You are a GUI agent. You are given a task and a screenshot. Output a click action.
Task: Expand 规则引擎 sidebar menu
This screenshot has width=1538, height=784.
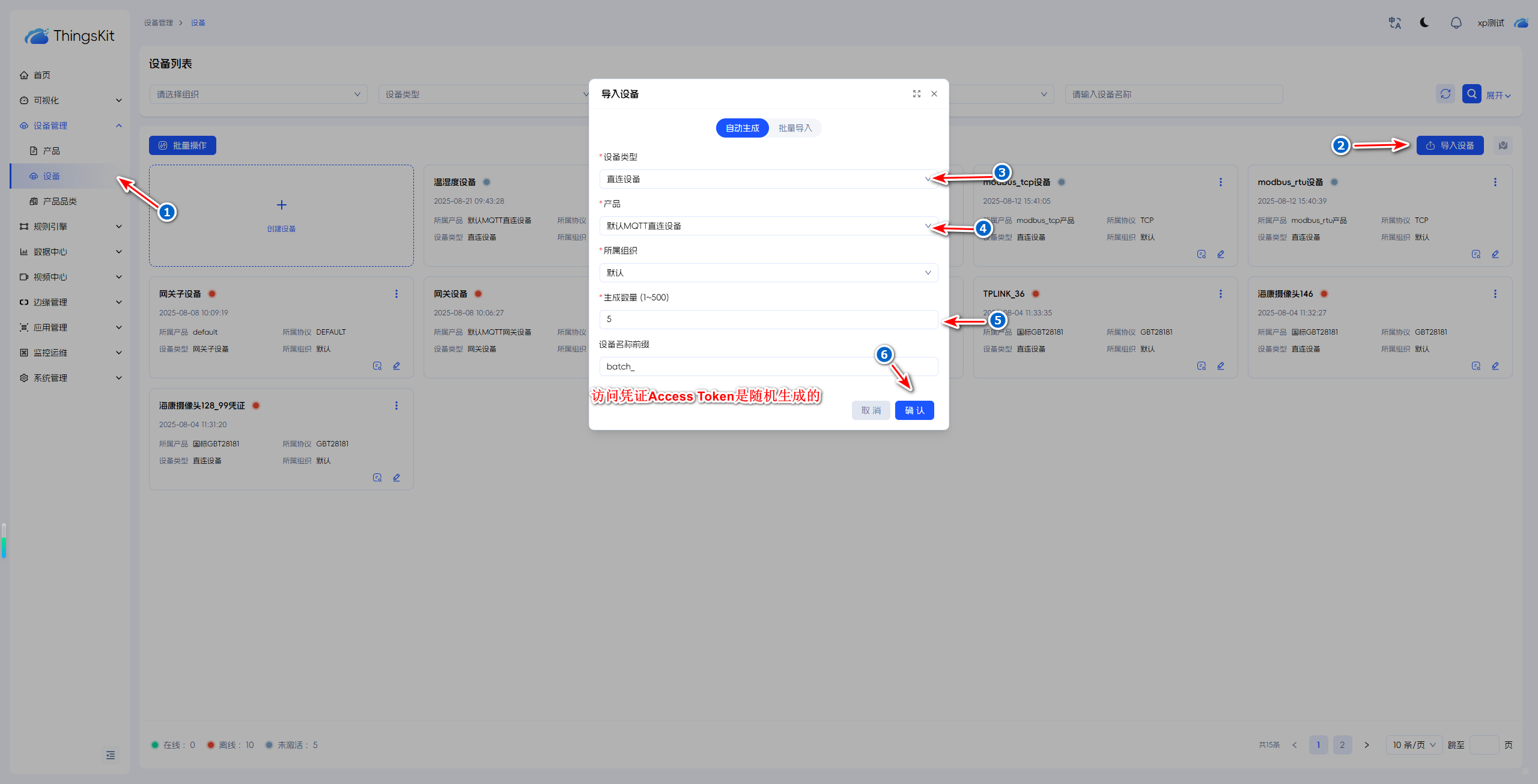70,226
